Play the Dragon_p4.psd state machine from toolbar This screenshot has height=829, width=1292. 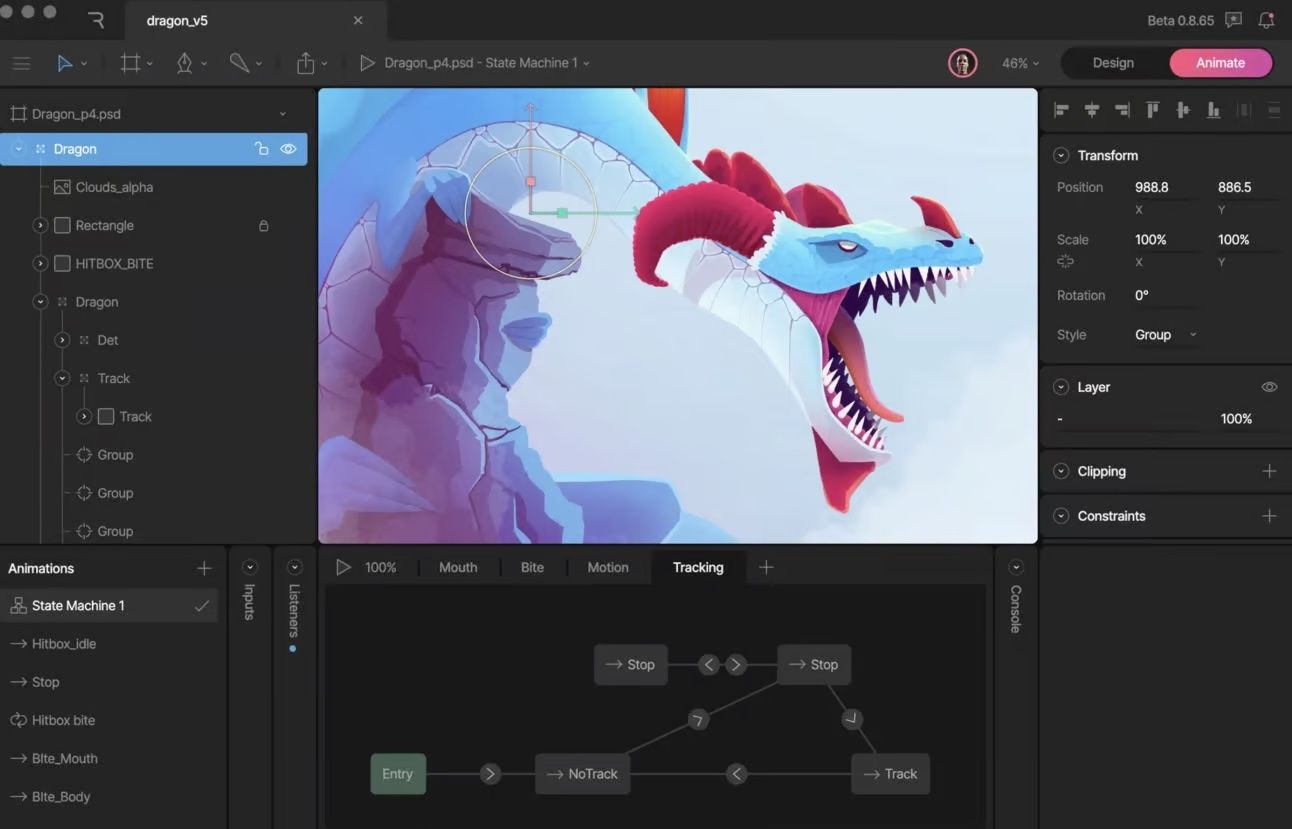pyautogui.click(x=367, y=63)
